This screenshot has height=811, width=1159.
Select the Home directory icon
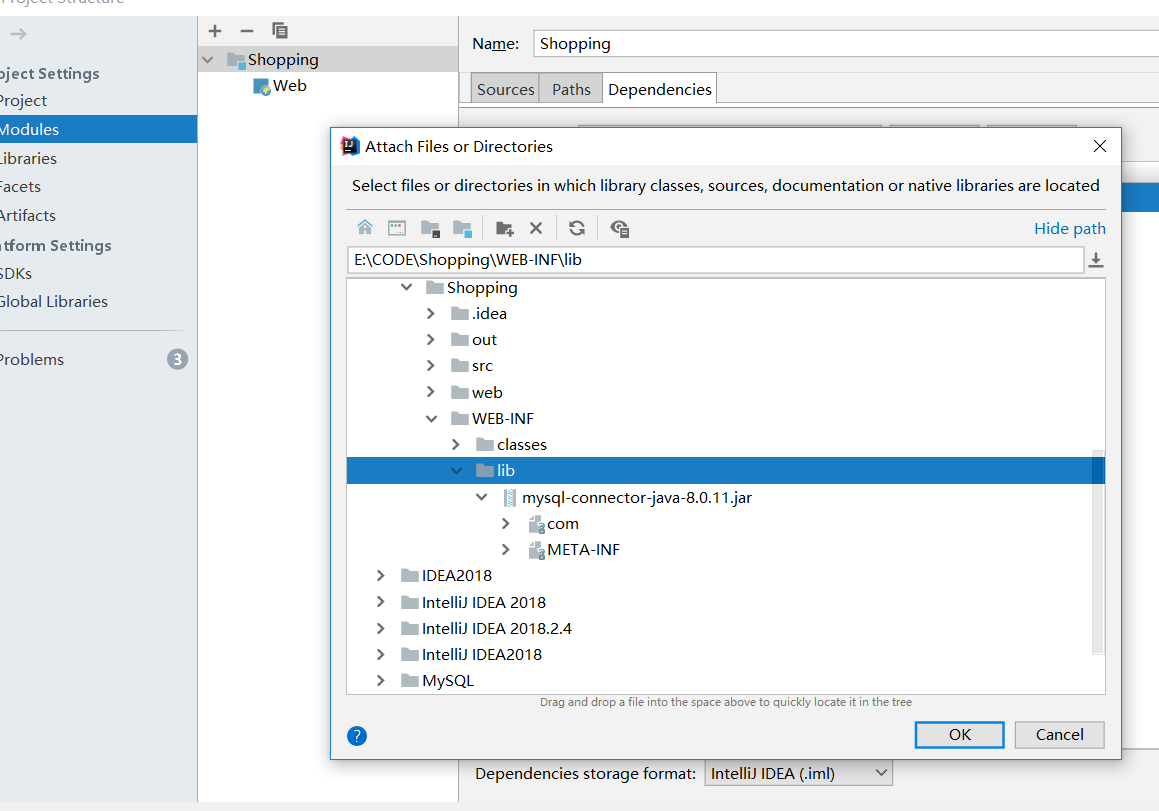(365, 228)
